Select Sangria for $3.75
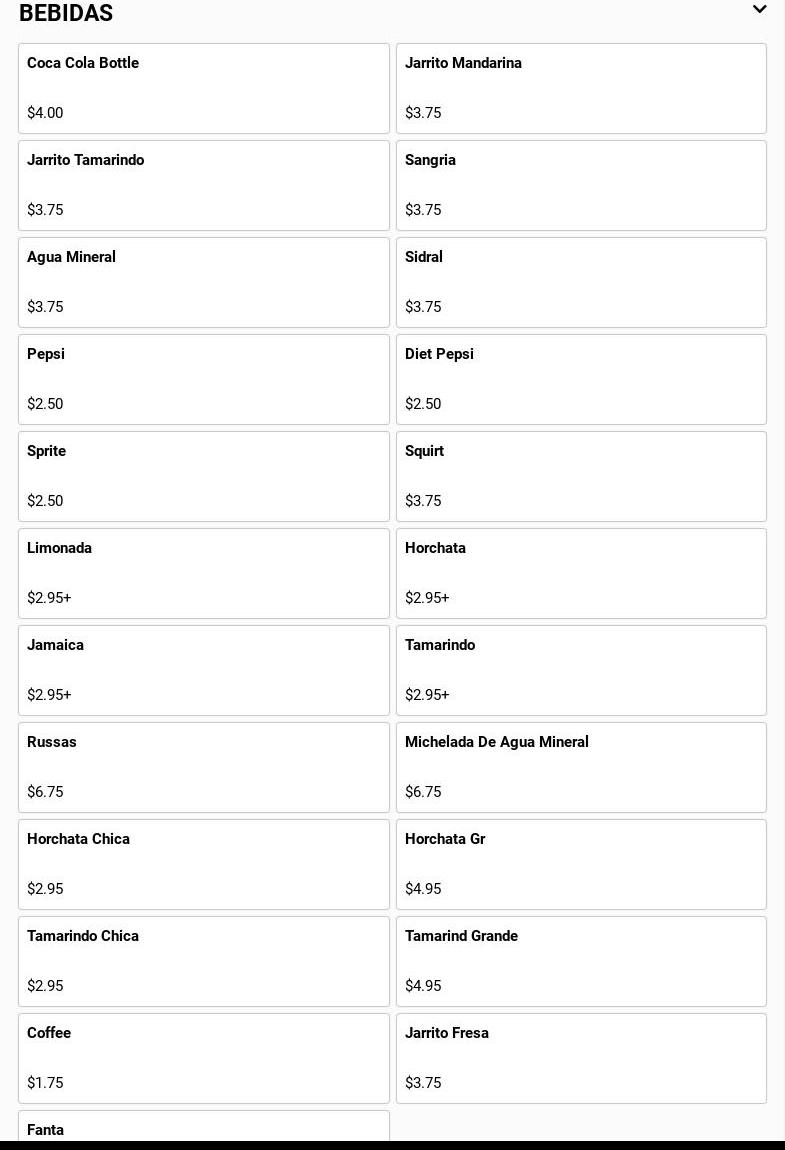785x1150 pixels. click(581, 186)
